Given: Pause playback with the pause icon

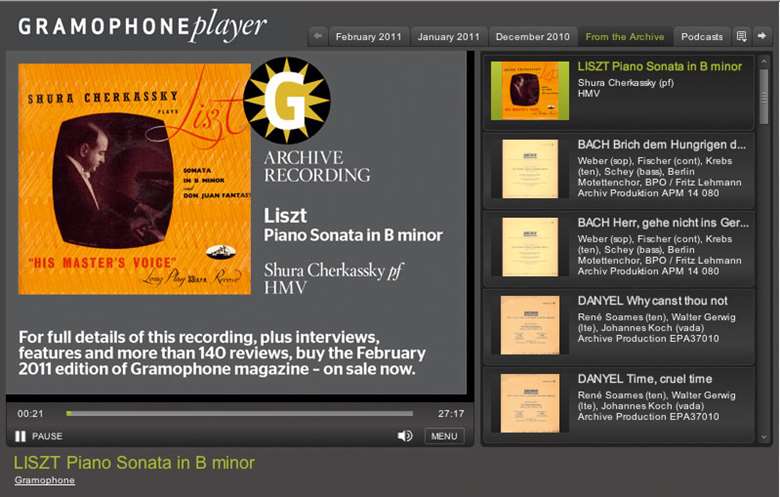Looking at the screenshot, I should tap(20, 436).
